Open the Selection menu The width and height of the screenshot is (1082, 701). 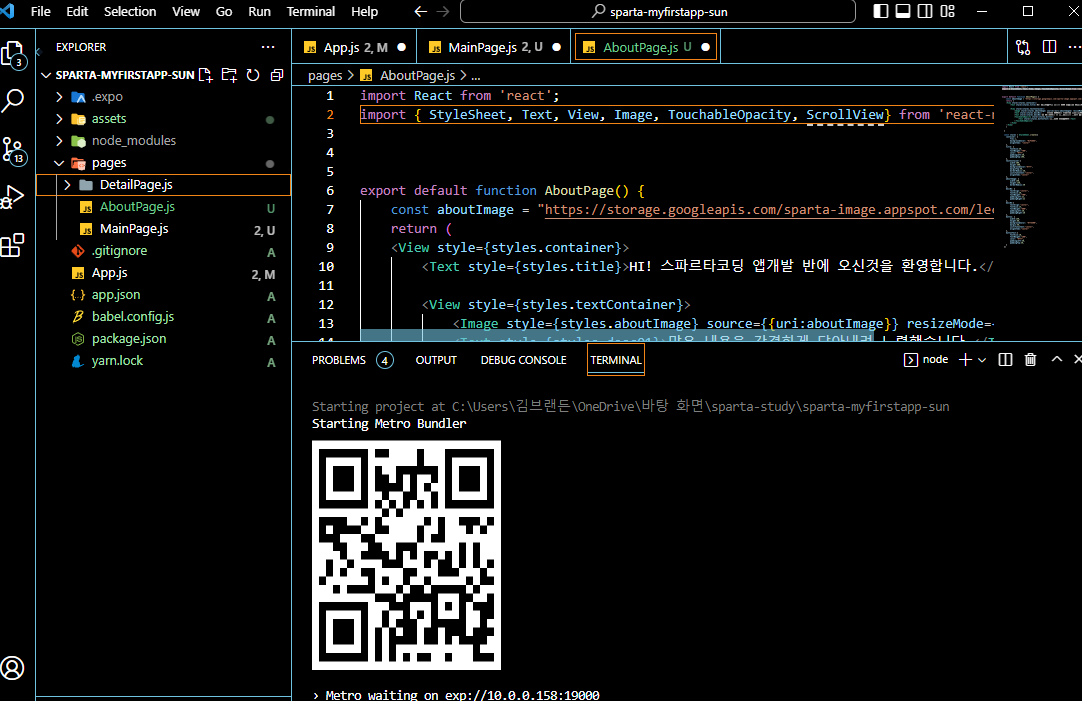(x=130, y=12)
